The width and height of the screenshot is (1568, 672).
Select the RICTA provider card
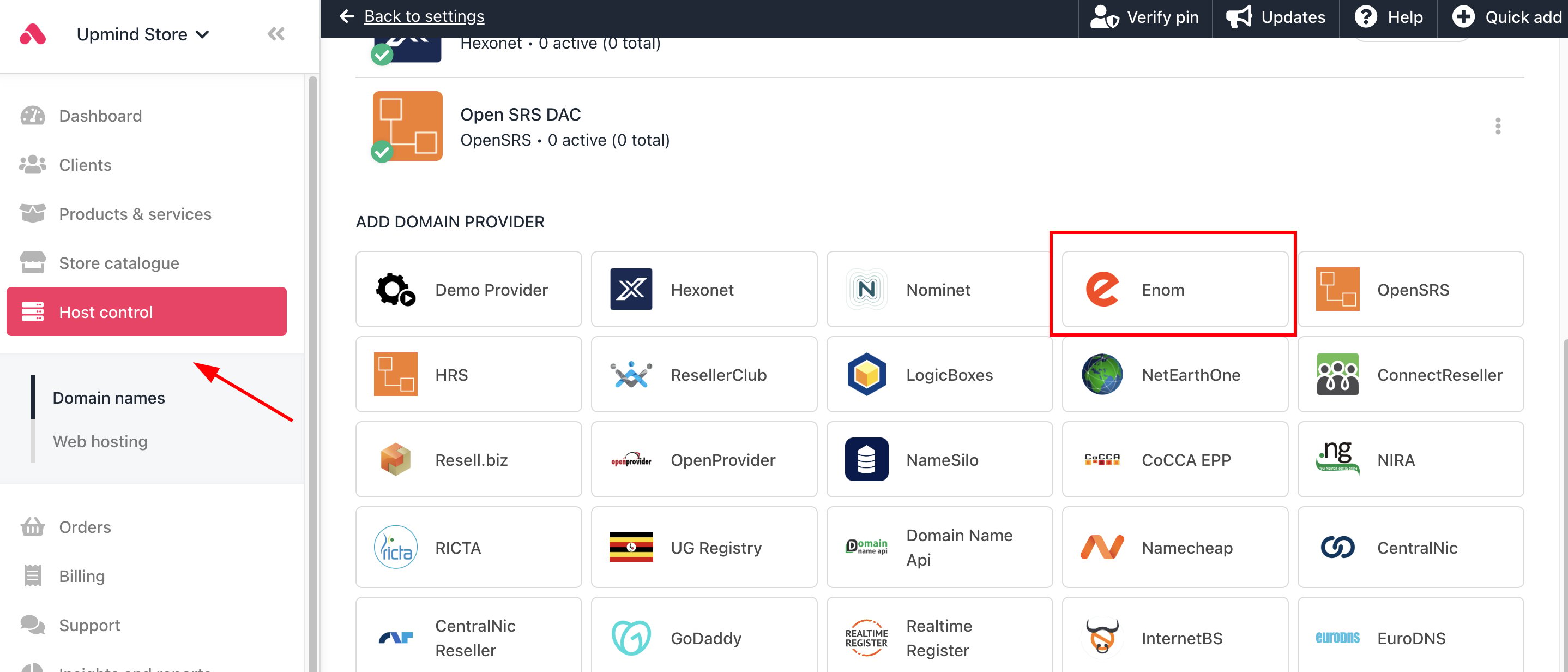pyautogui.click(x=469, y=547)
